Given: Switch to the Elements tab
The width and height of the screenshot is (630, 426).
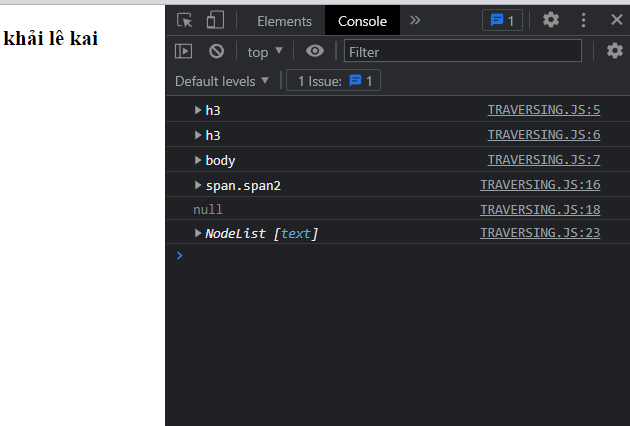Looking at the screenshot, I should click(284, 21).
